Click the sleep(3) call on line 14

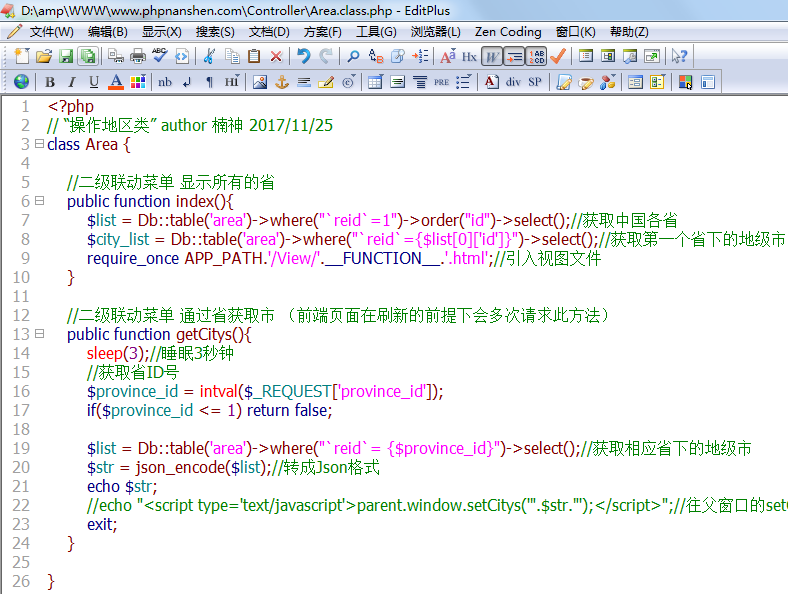point(118,353)
